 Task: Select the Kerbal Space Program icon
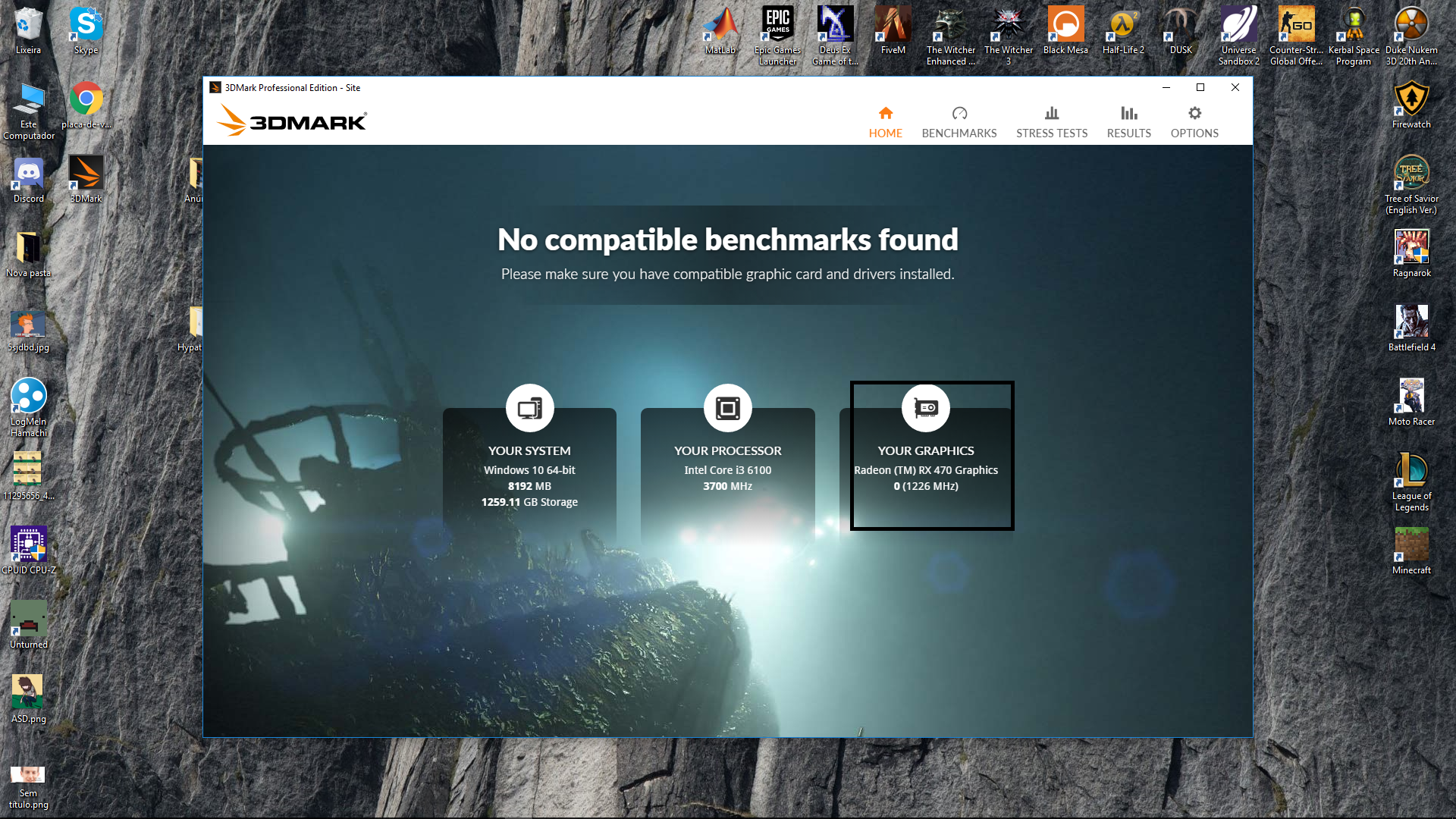pyautogui.click(x=1354, y=36)
